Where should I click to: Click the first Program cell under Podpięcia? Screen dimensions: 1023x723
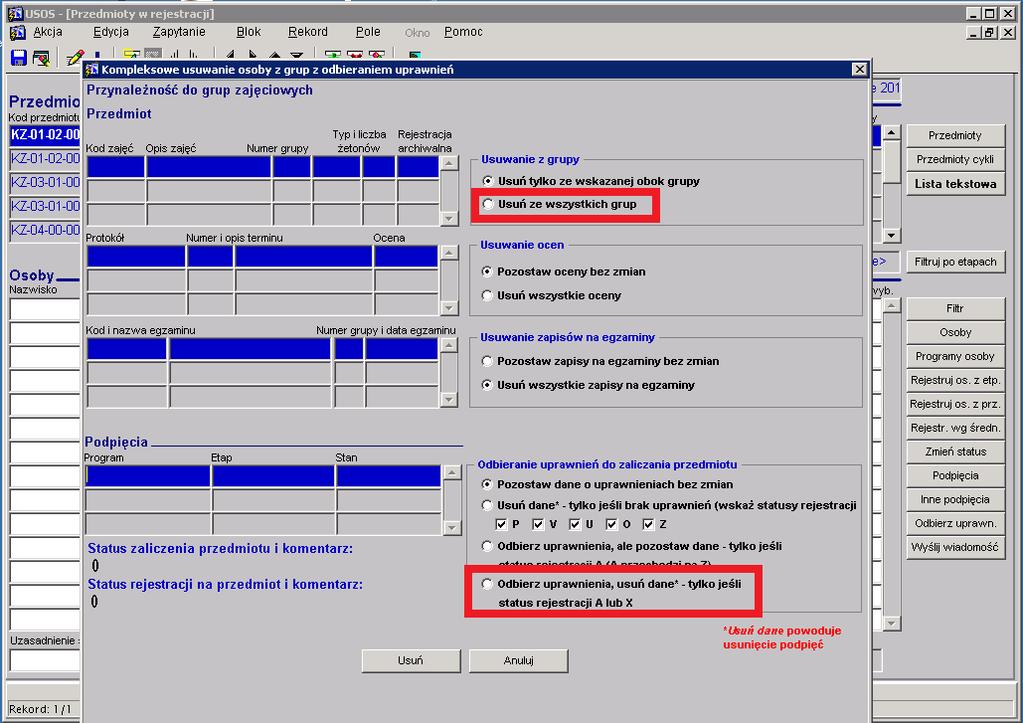click(147, 476)
